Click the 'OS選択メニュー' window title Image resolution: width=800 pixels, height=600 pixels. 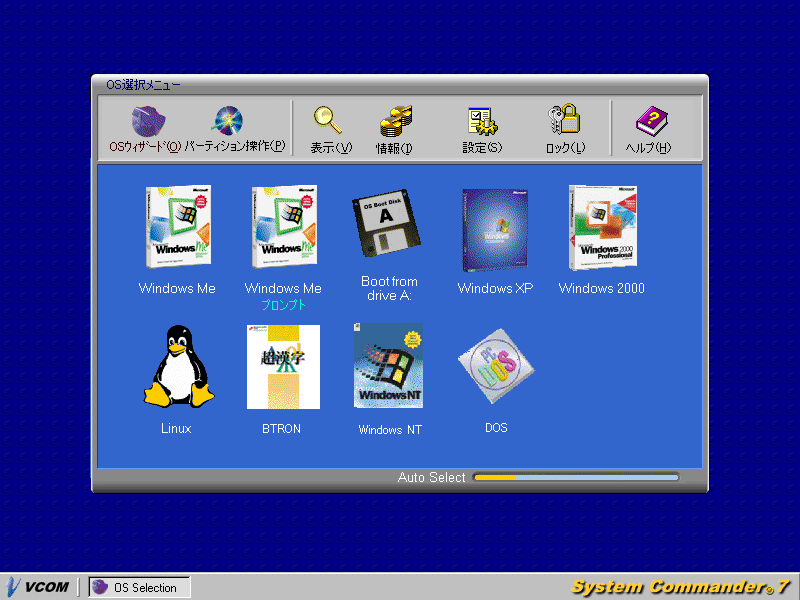click(x=143, y=85)
